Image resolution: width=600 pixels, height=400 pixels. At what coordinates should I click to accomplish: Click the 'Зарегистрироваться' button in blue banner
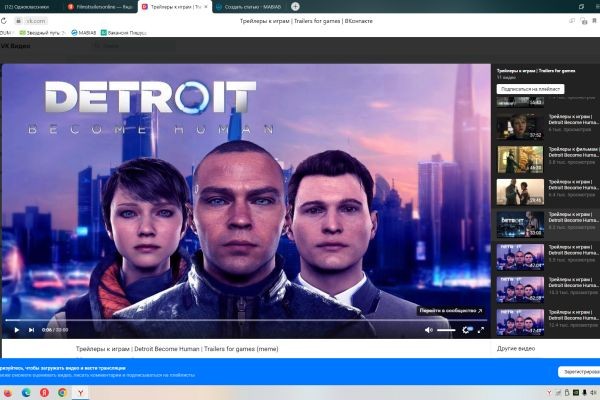click(x=579, y=372)
